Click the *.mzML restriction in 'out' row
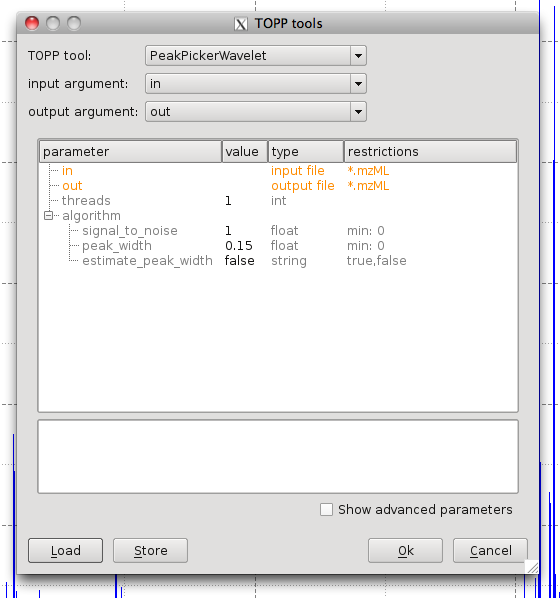 (x=368, y=186)
